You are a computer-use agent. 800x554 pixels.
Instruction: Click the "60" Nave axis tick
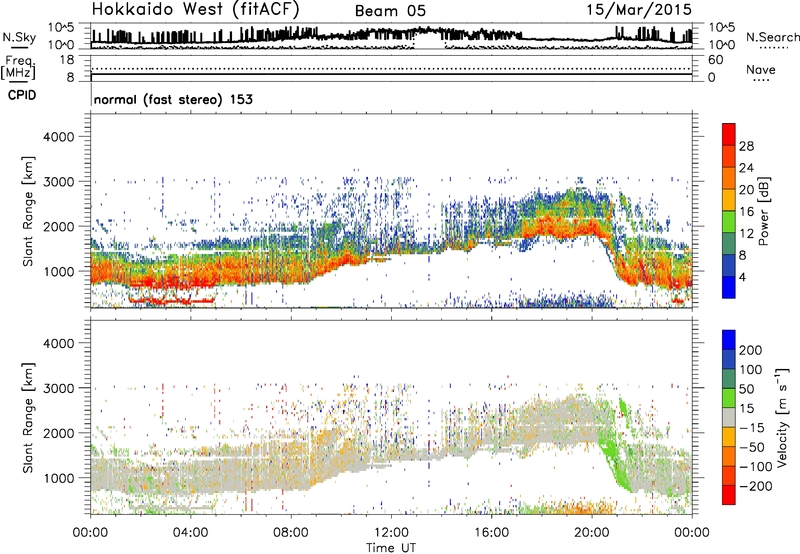715,60
